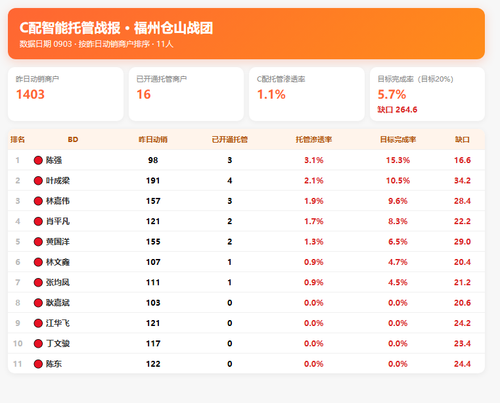This screenshot has width=500, height=403.
Task: Click the 10.5% completion rate
Action: point(398,181)
